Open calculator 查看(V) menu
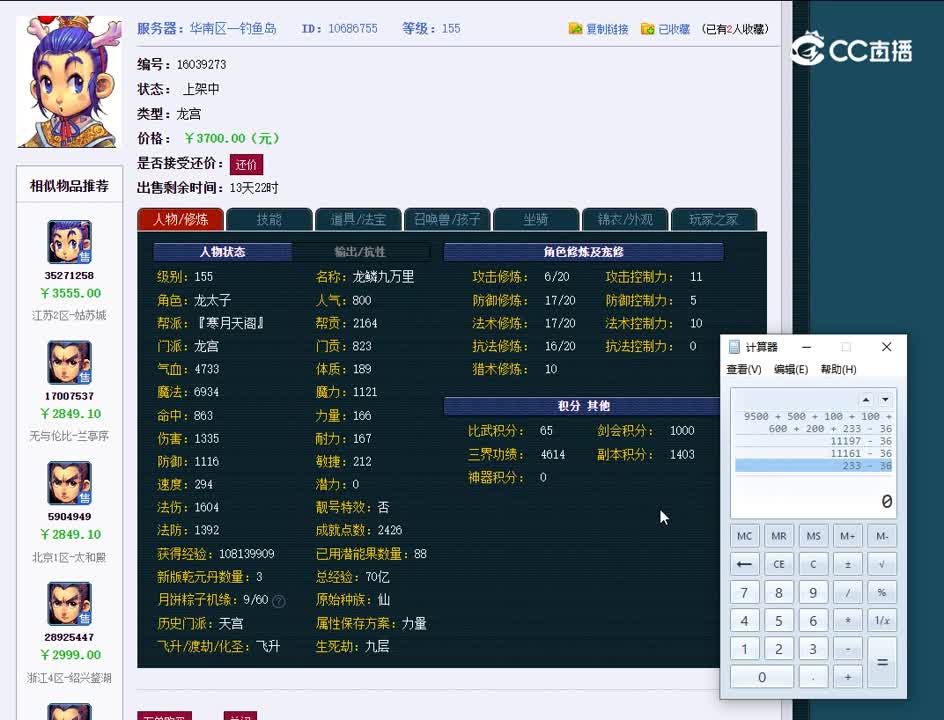 tap(744, 369)
